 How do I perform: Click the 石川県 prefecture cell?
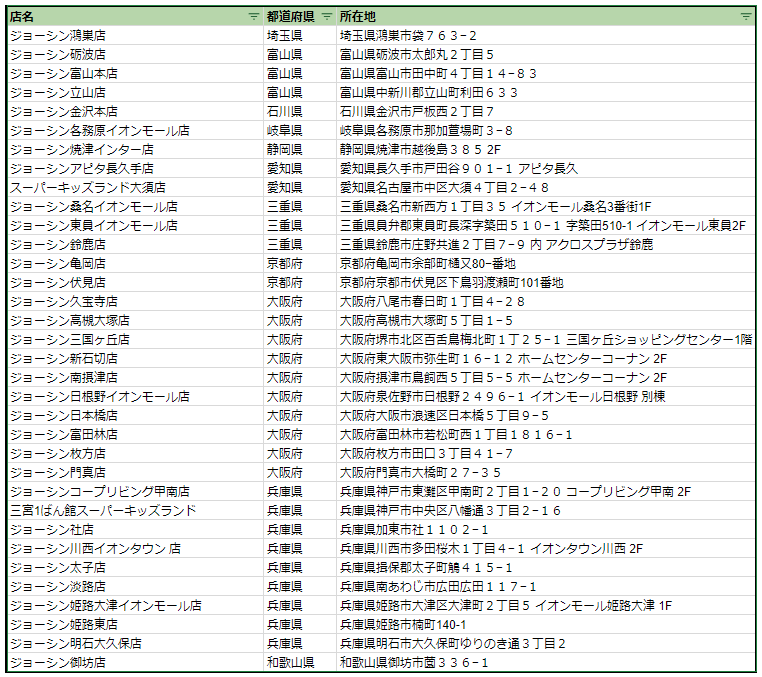pyautogui.click(x=300, y=111)
